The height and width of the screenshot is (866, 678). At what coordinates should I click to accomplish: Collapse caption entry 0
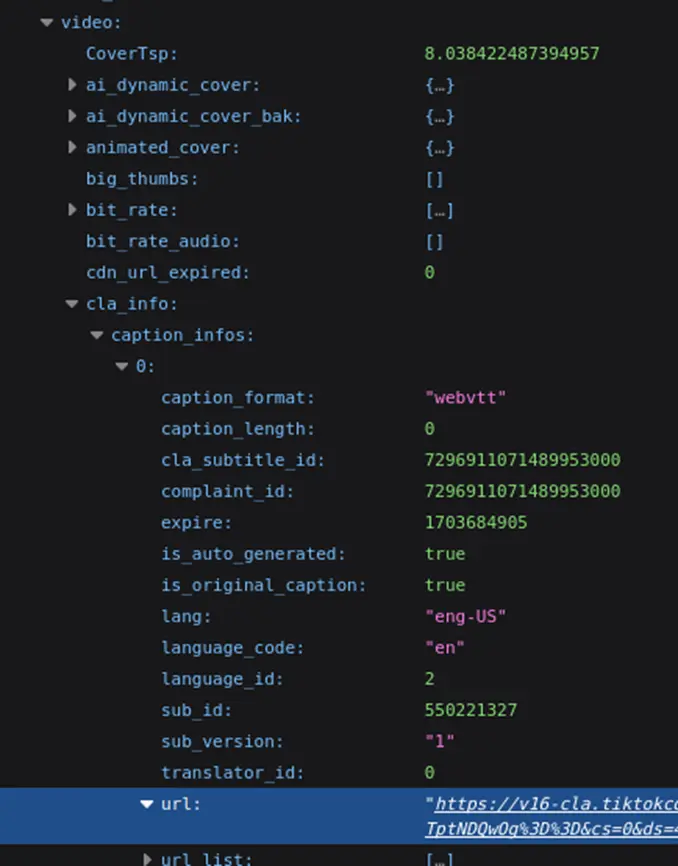(121, 366)
